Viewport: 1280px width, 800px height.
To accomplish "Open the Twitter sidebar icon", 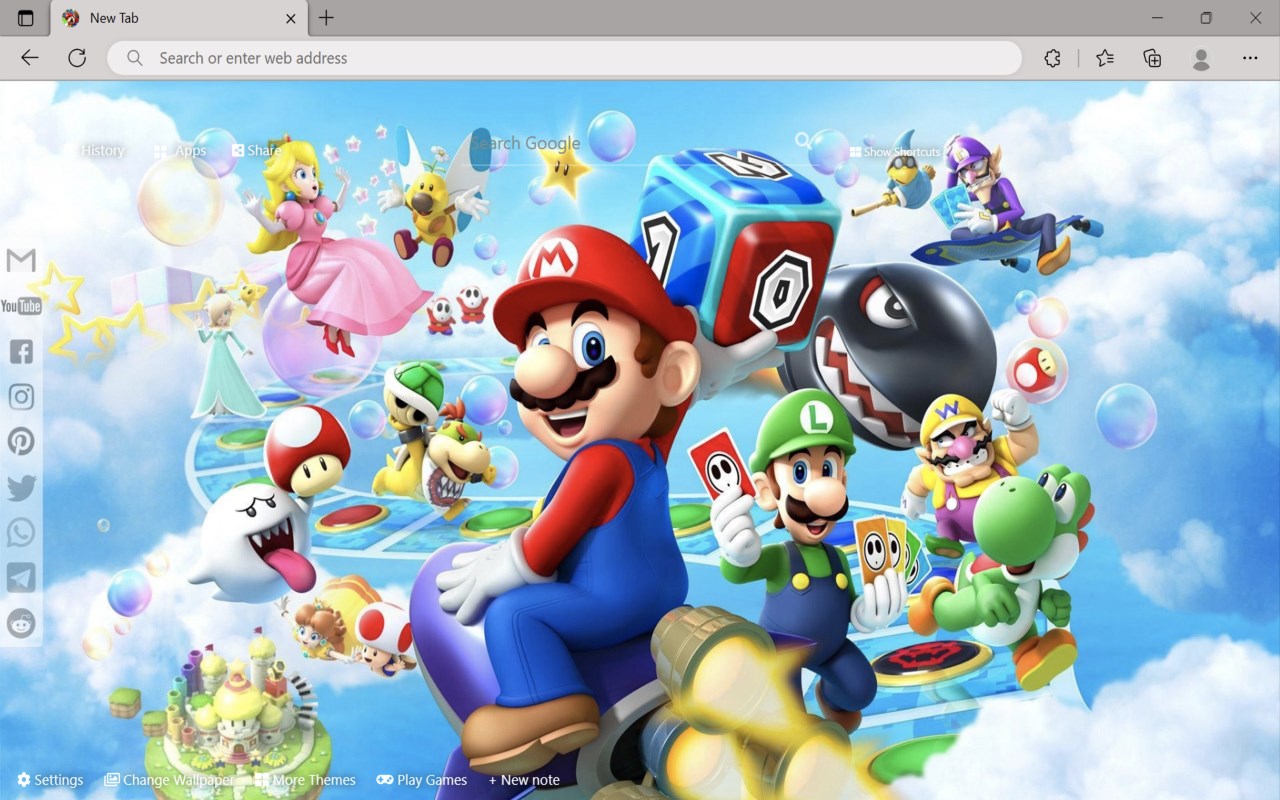I will [21, 487].
